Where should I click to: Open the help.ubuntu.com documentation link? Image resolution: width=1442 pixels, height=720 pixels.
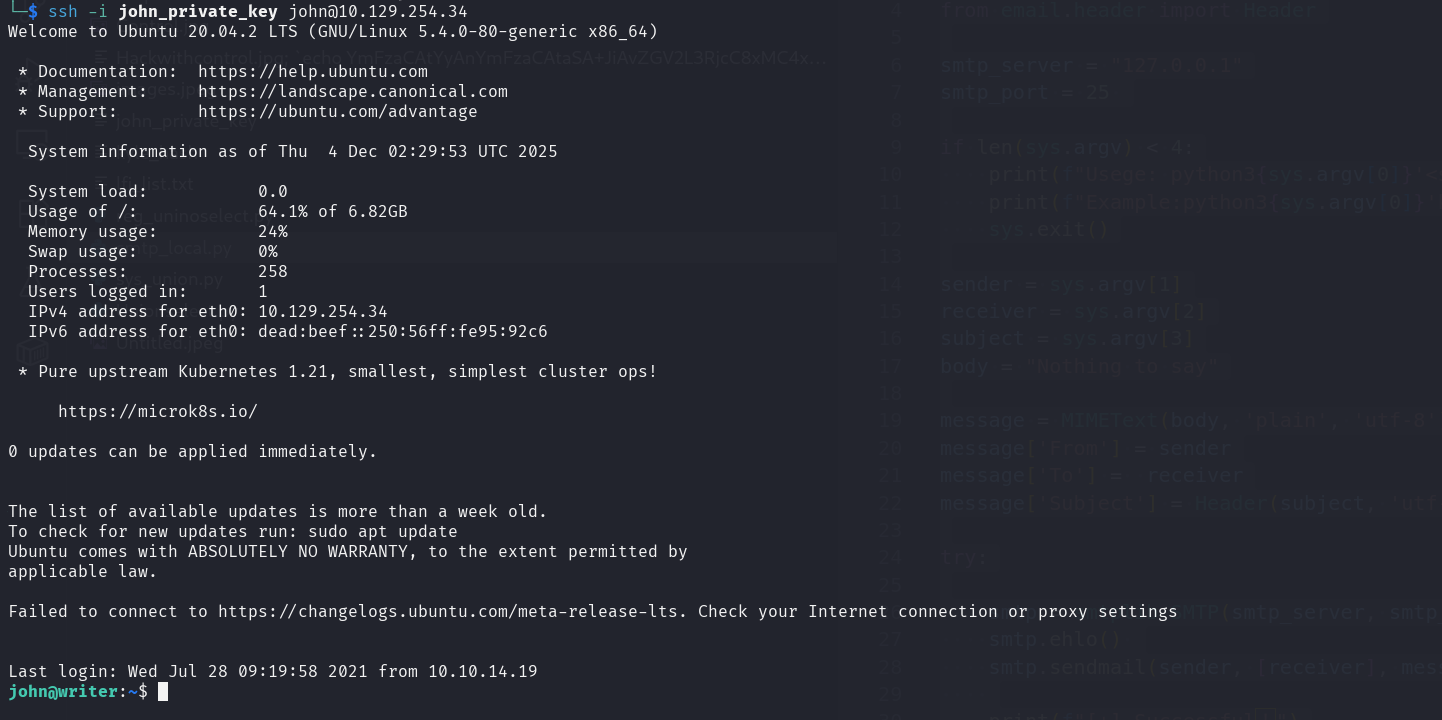tap(312, 72)
